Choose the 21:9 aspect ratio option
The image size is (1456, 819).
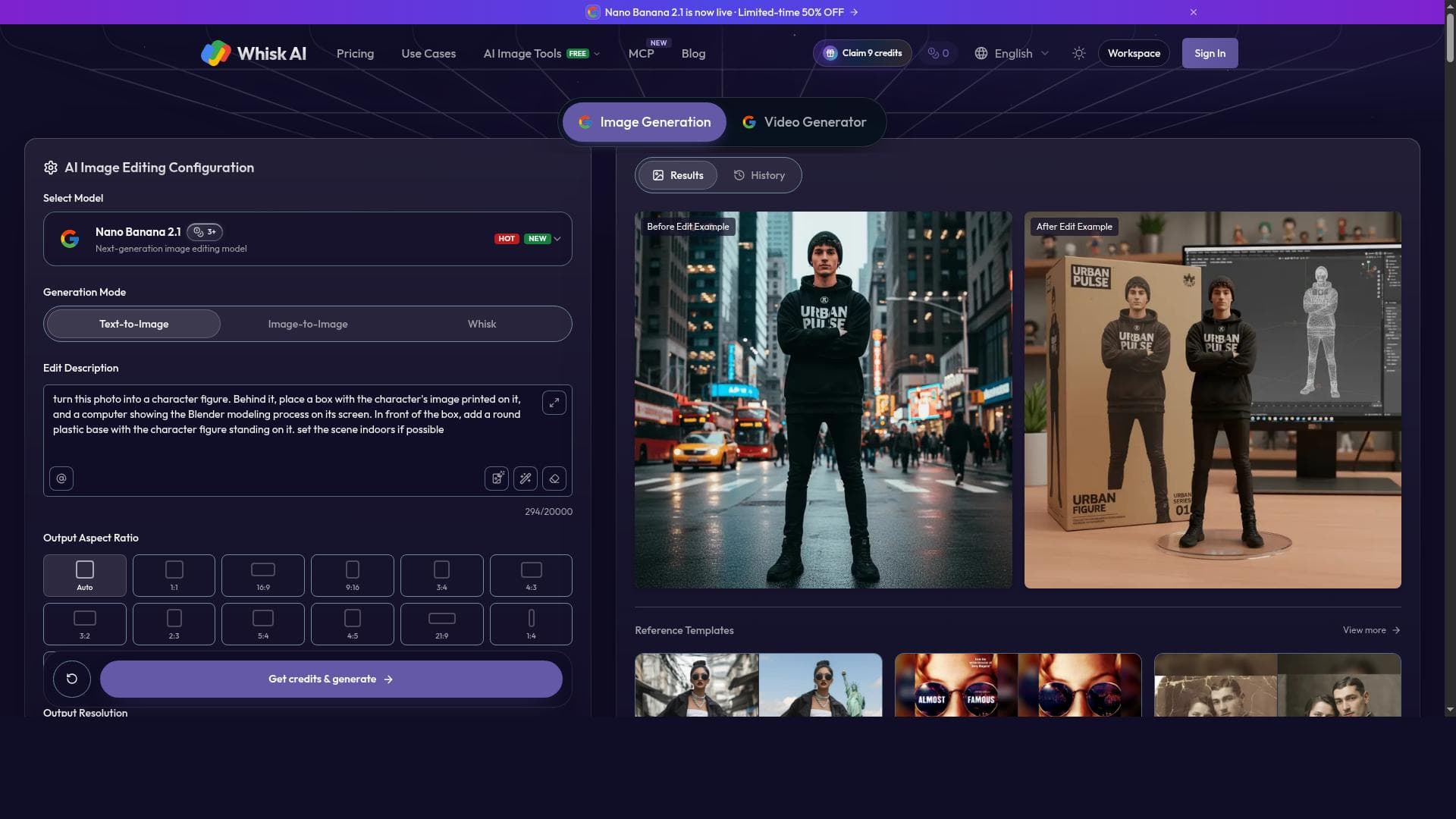[x=442, y=624]
